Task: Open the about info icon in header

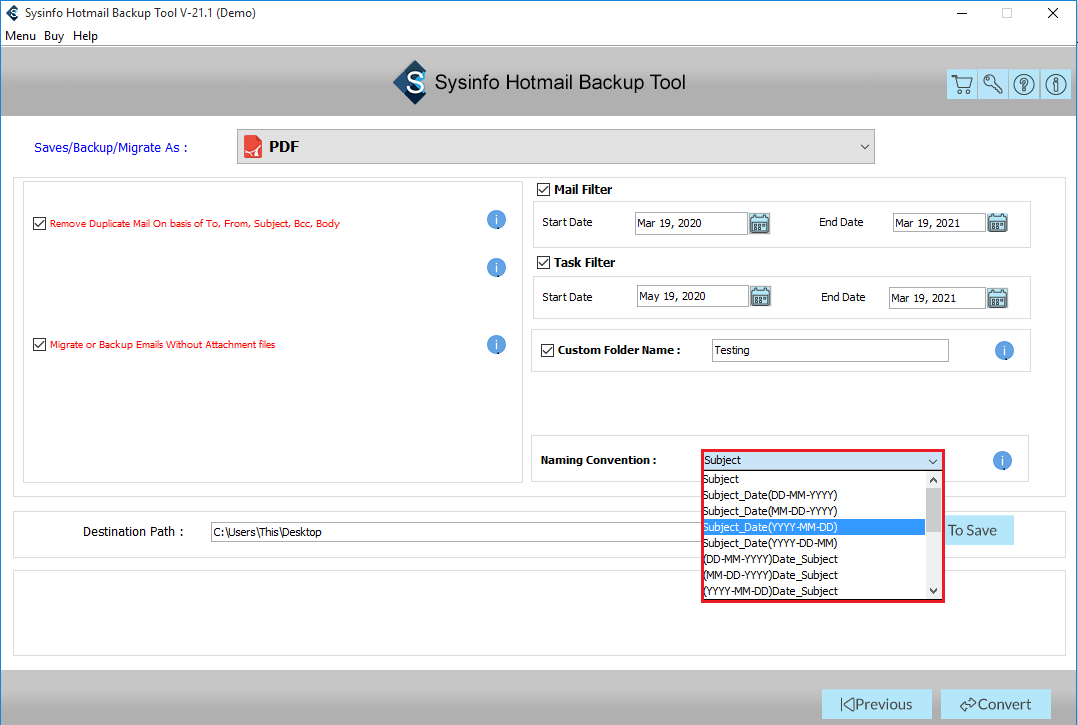Action: 1055,84
